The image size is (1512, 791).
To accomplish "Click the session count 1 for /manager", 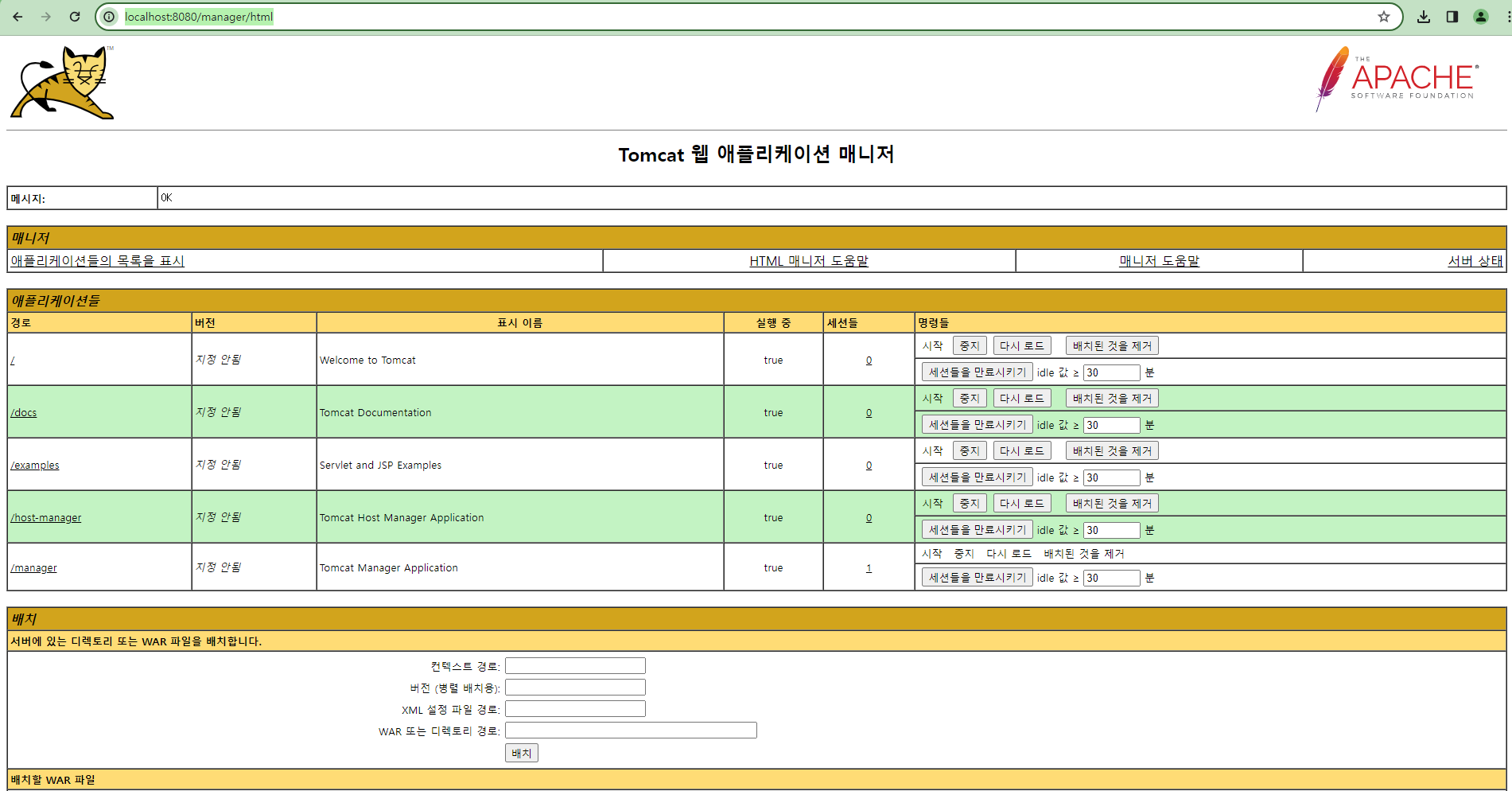I will click(x=869, y=568).
